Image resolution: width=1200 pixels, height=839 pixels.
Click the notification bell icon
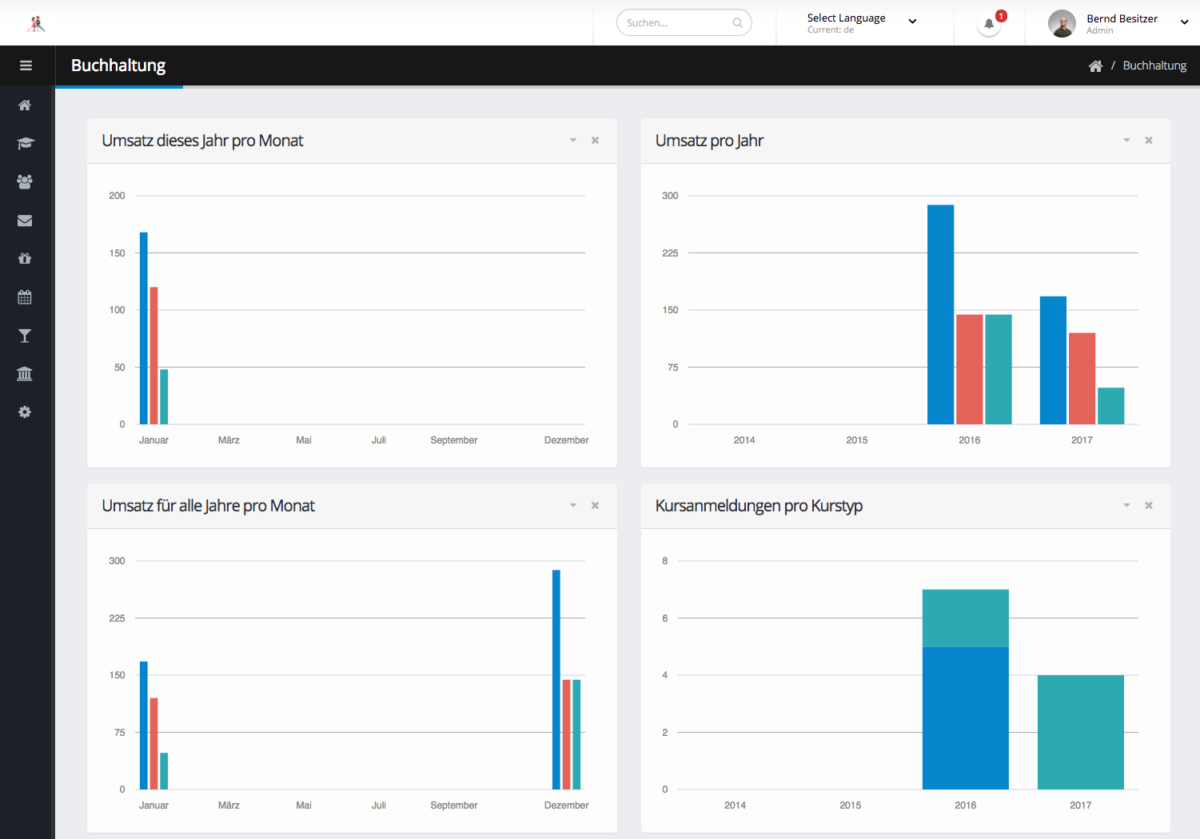989,23
